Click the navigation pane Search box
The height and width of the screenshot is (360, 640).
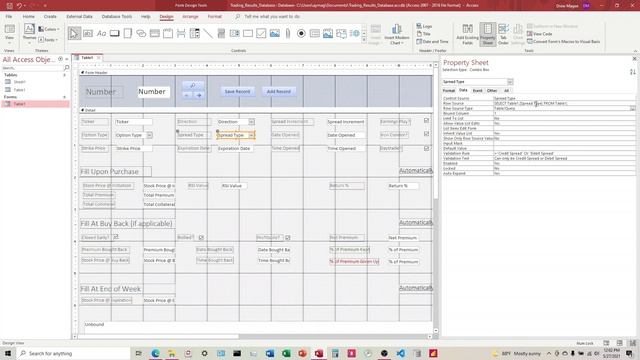(x=33, y=68)
